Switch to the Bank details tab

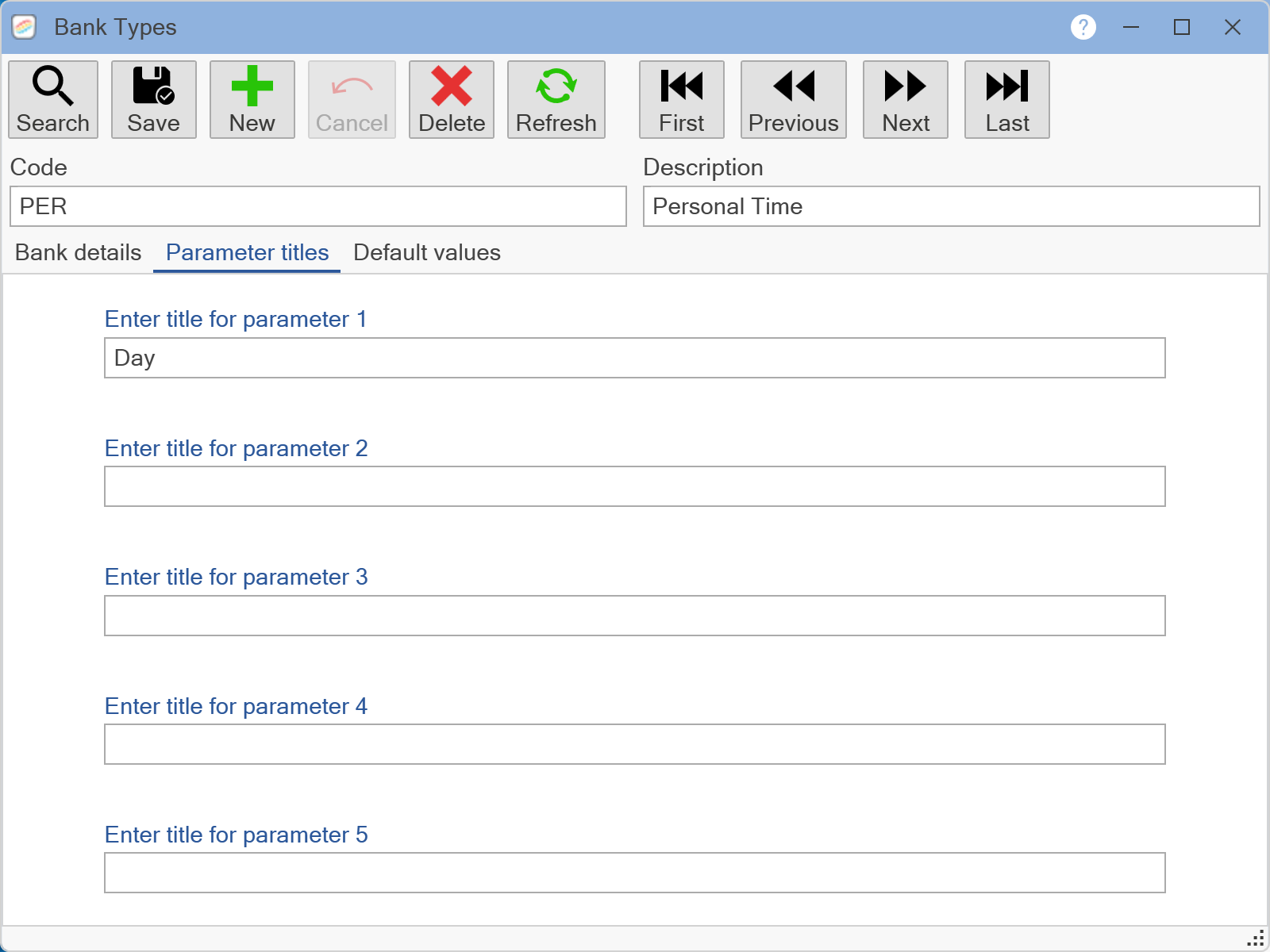click(x=79, y=252)
